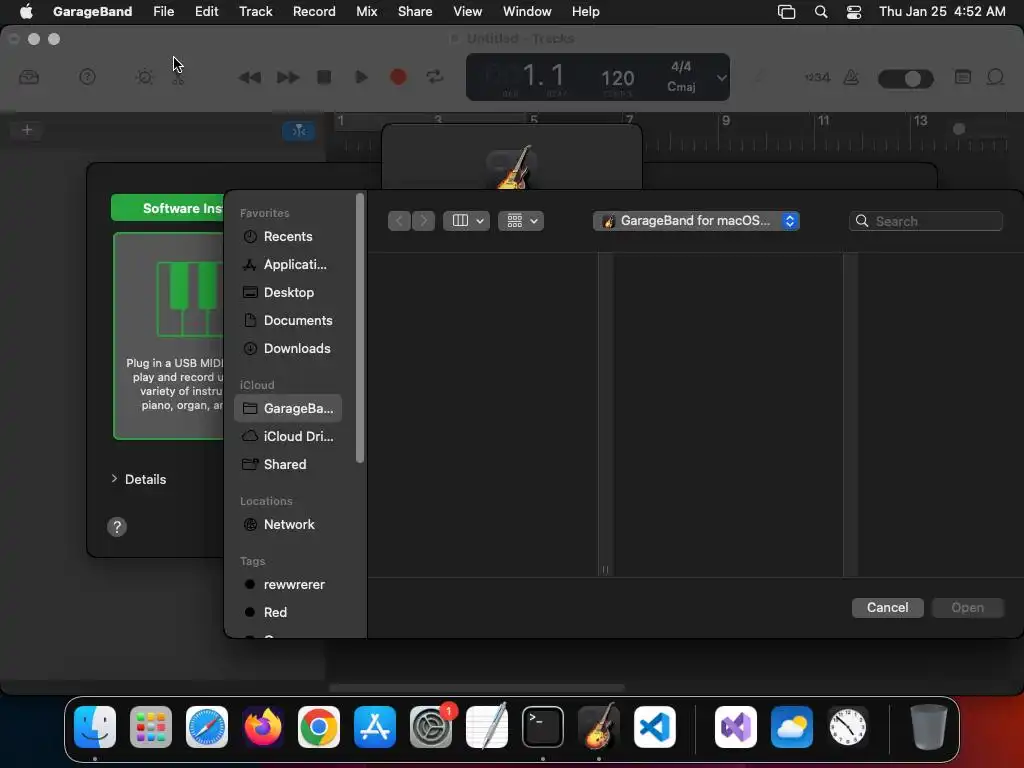Image resolution: width=1024 pixels, height=768 pixels.
Task: Open the Record menu
Action: (x=314, y=12)
